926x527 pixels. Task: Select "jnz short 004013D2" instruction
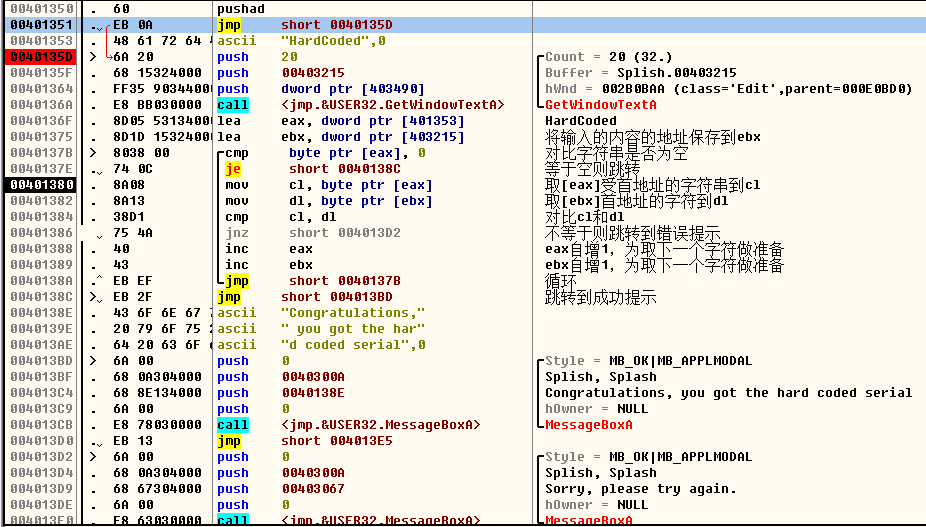[313, 233]
